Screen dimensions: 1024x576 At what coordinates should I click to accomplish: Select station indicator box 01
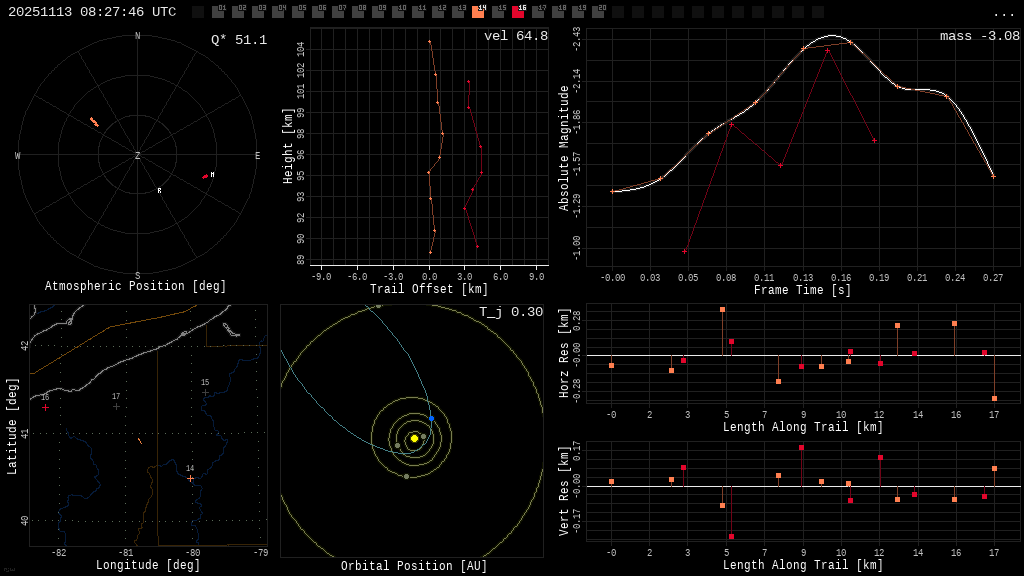point(218,12)
